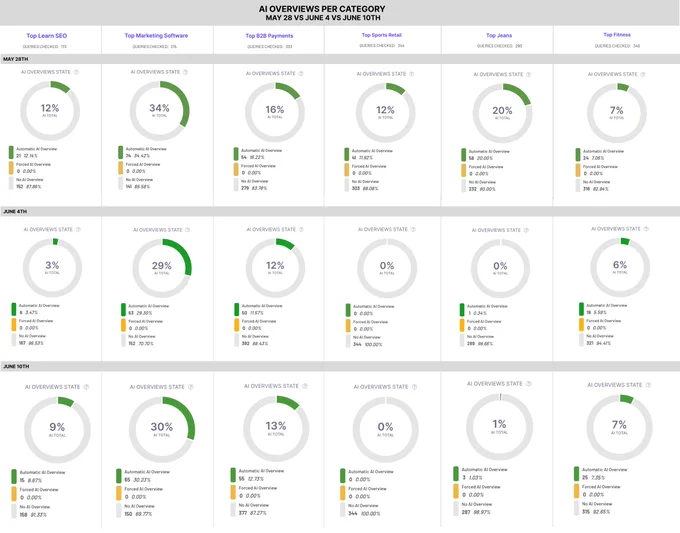The image size is (680, 533).
Task: Select the 29% AI Total donut chart
Action: coord(162,268)
